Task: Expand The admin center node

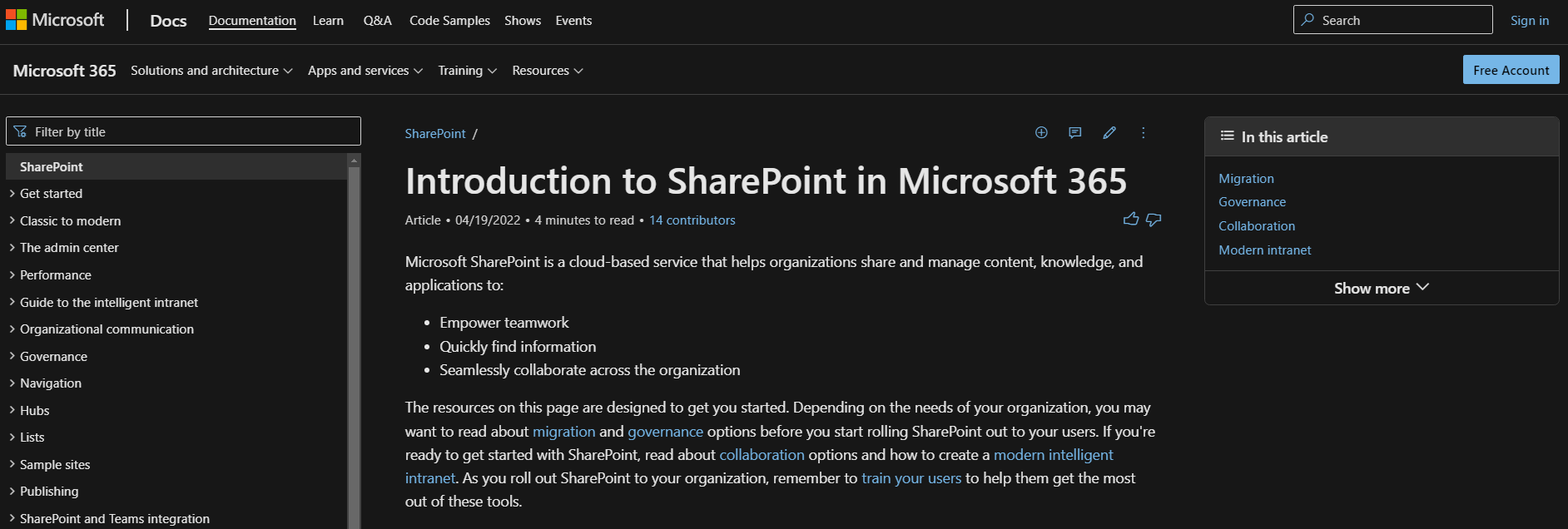Action: [12, 248]
